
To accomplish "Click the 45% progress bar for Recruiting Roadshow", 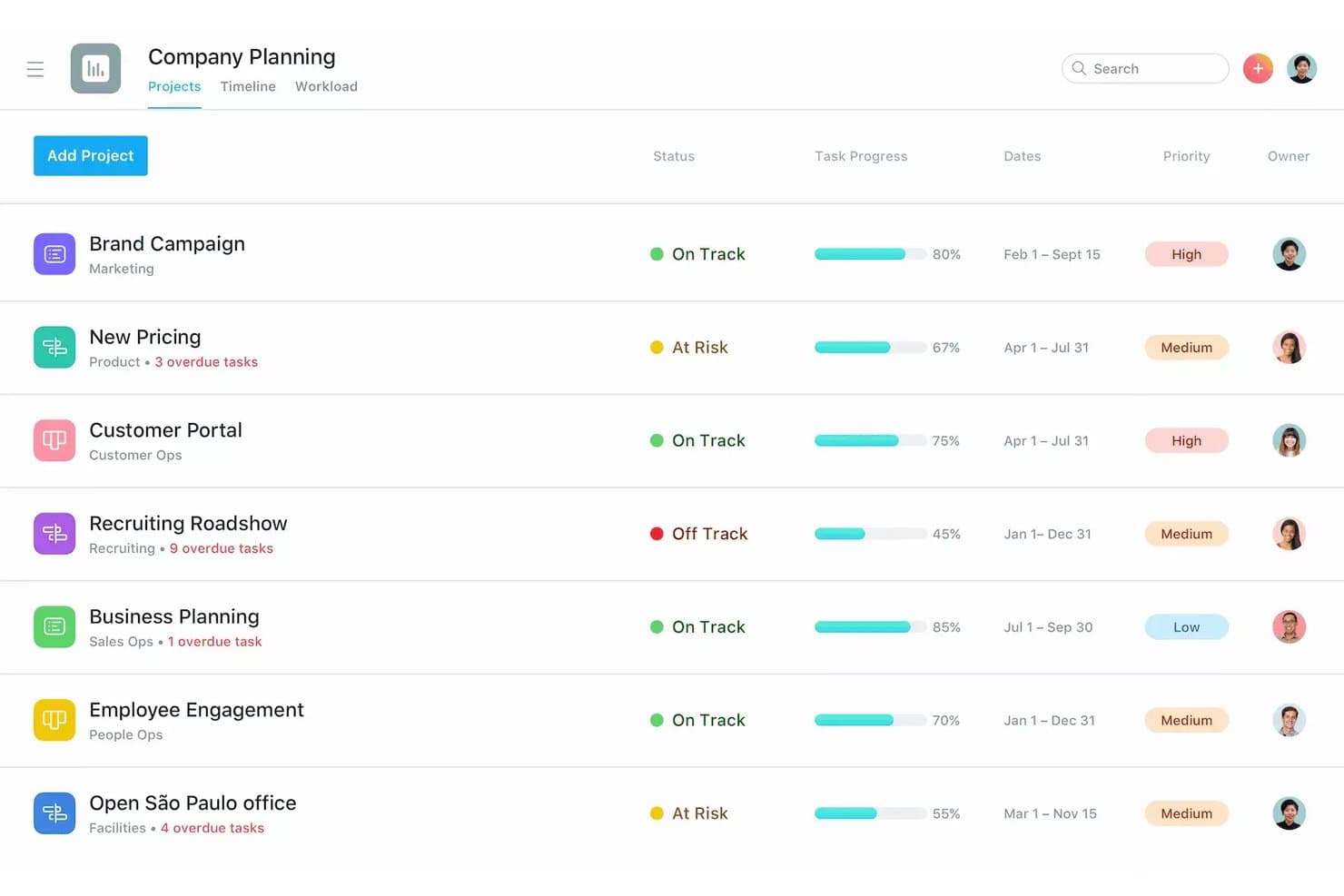I will 870,534.
